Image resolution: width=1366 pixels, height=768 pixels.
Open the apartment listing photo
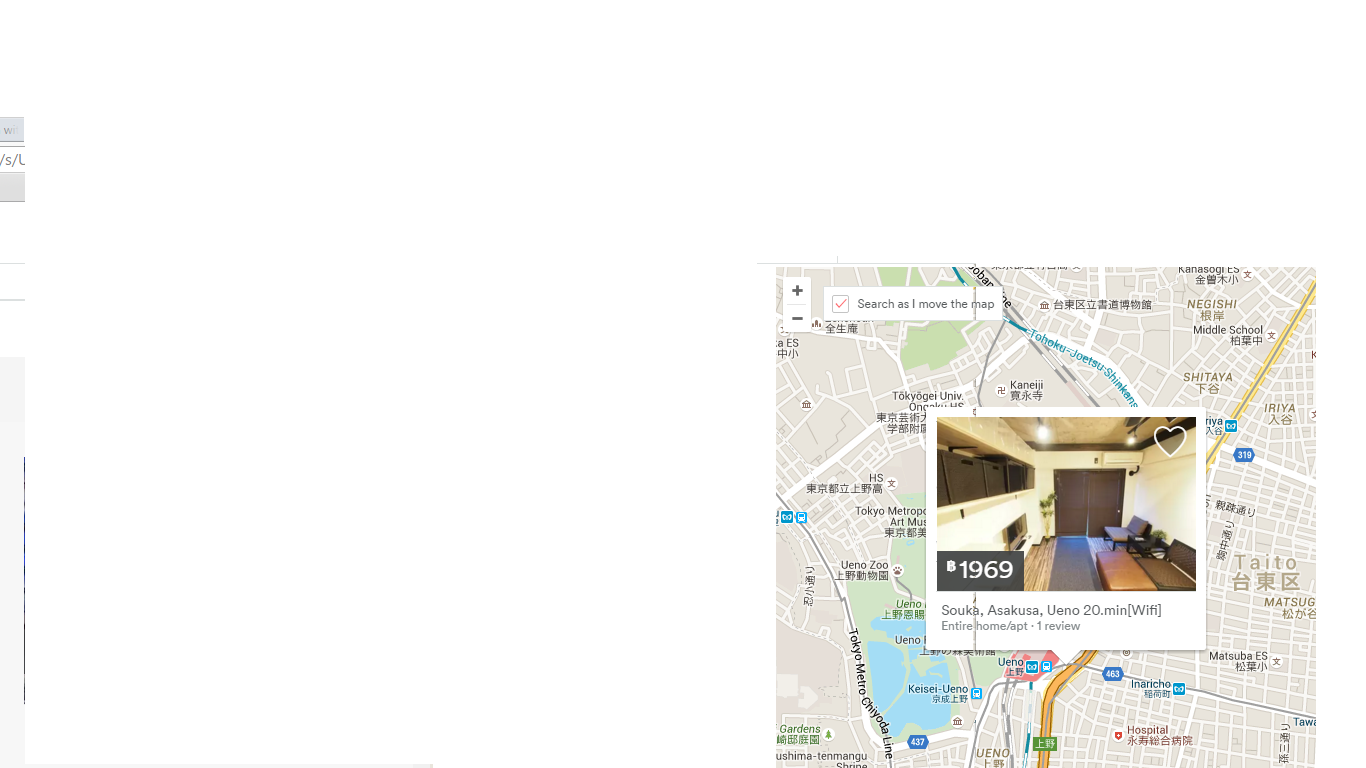tap(1066, 504)
